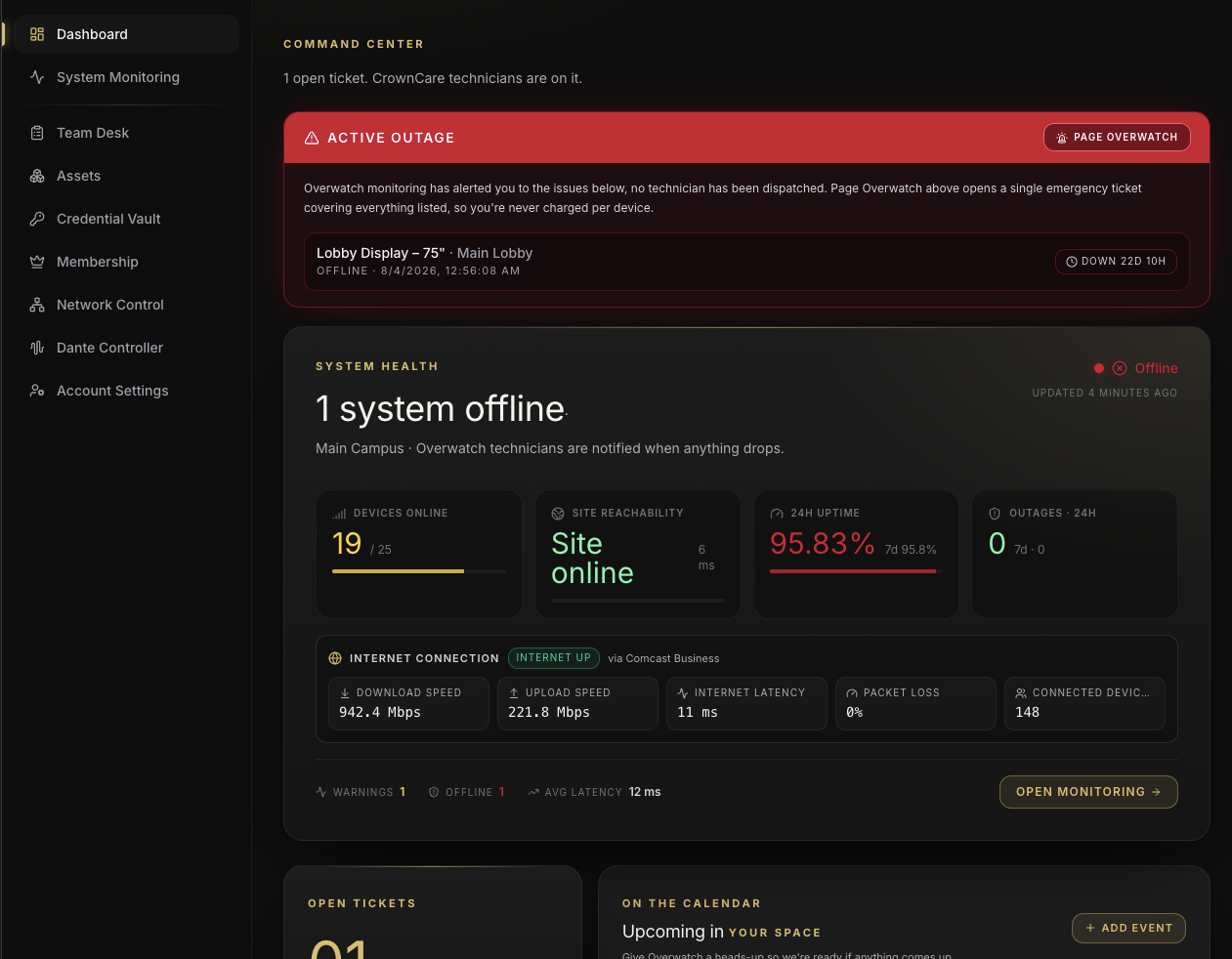
Task: Click the Membership crown icon
Action: pos(37,262)
